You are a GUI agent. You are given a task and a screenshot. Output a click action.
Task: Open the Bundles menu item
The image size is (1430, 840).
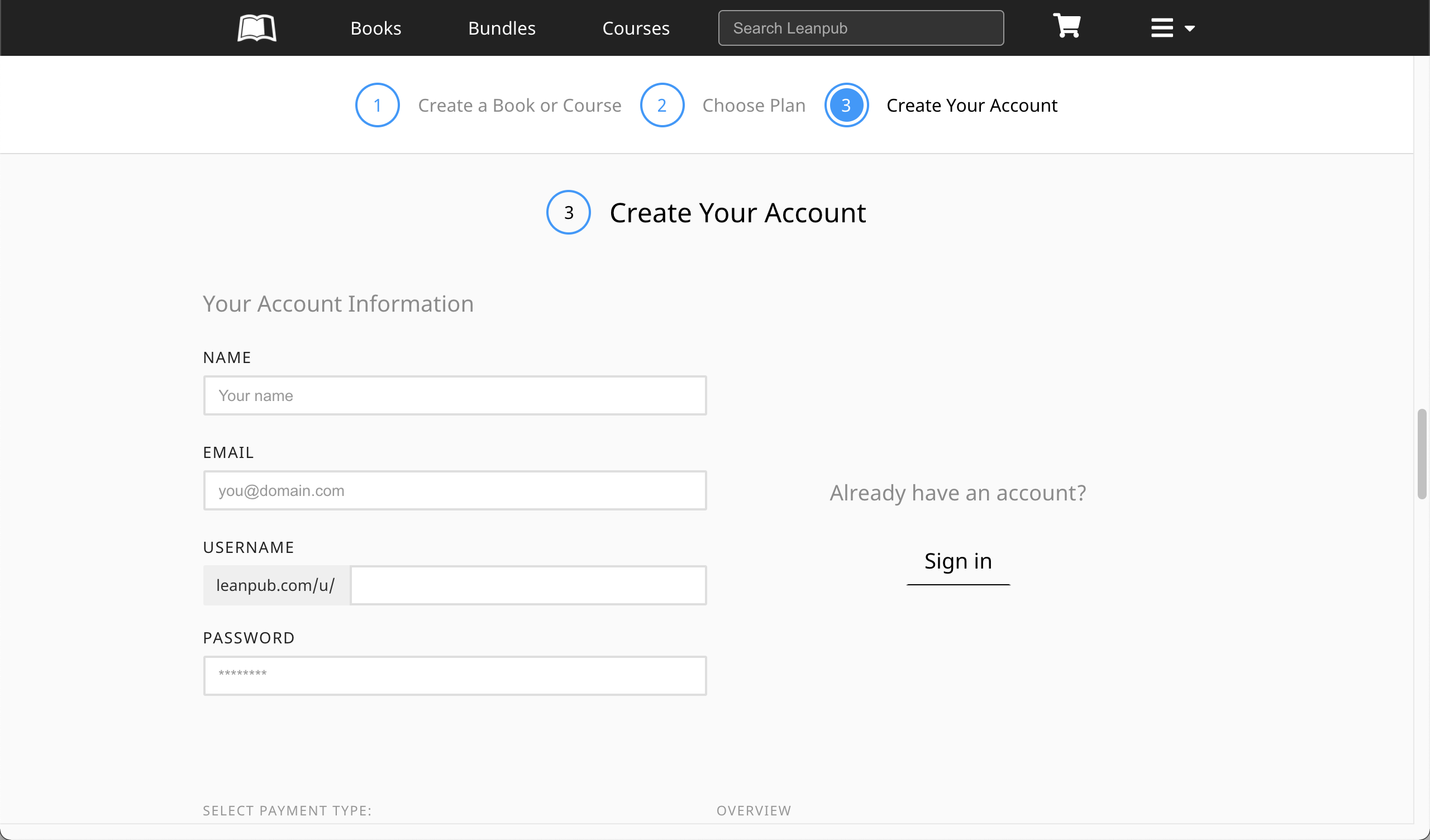tap(502, 28)
